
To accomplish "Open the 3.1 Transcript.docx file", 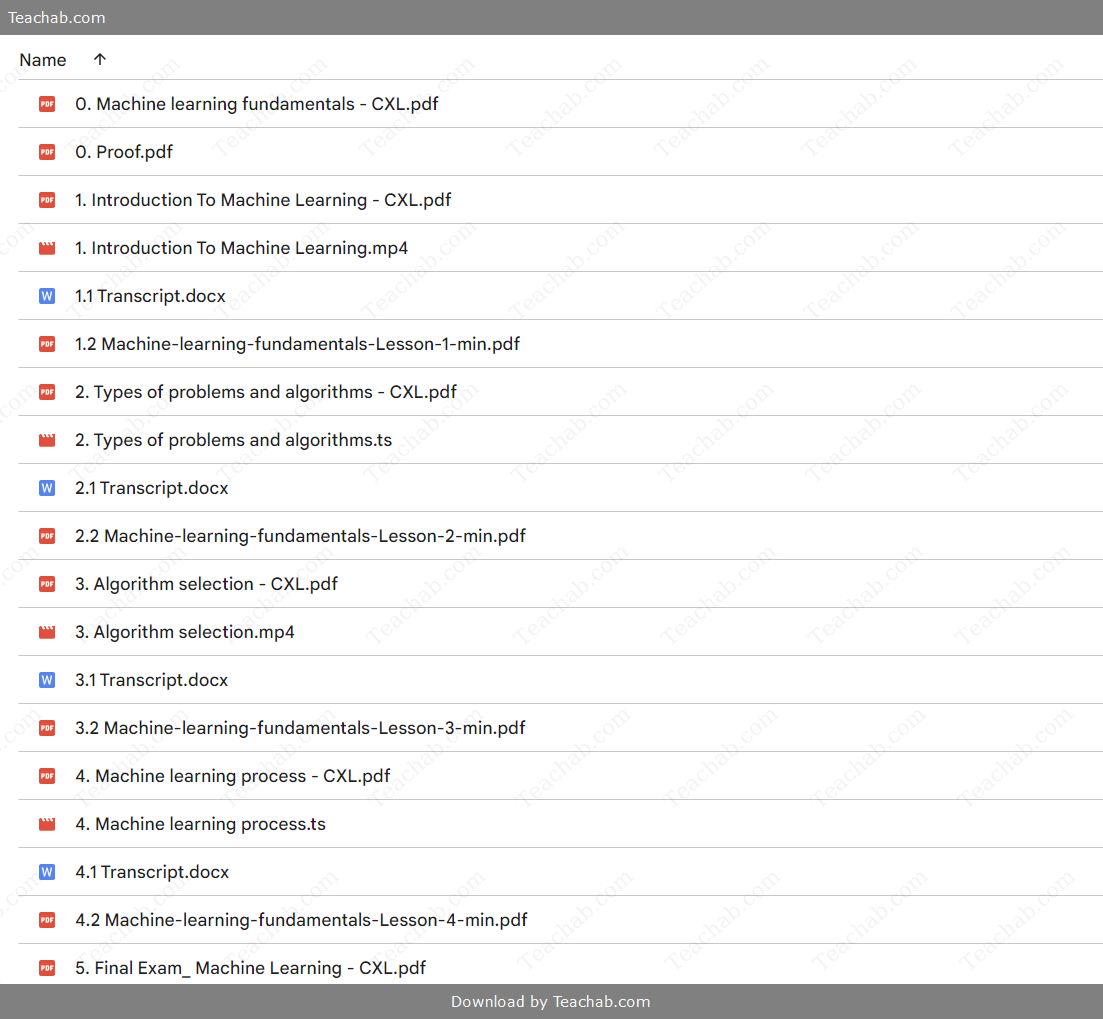I will [152, 680].
